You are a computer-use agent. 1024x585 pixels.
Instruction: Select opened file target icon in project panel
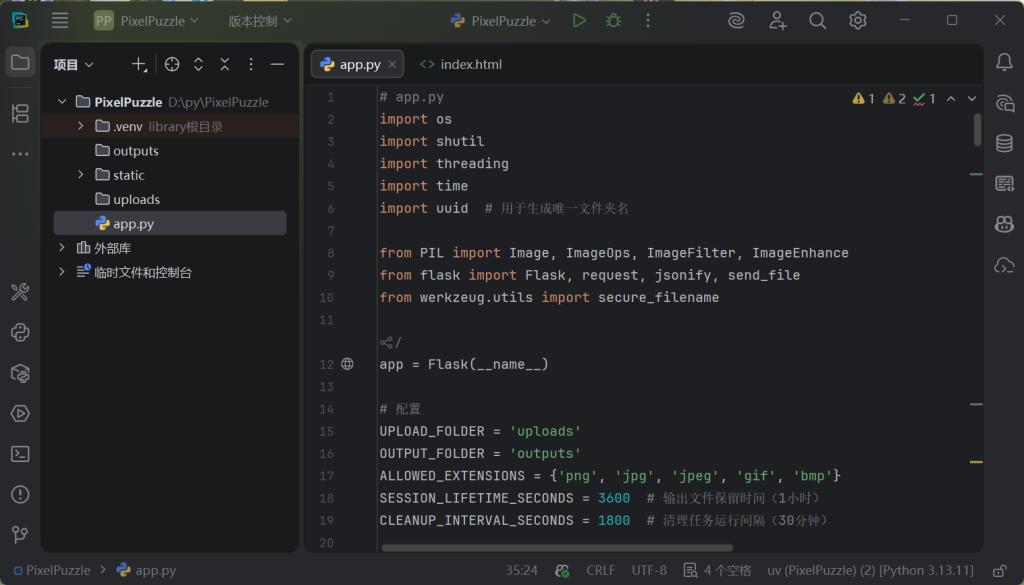click(172, 64)
